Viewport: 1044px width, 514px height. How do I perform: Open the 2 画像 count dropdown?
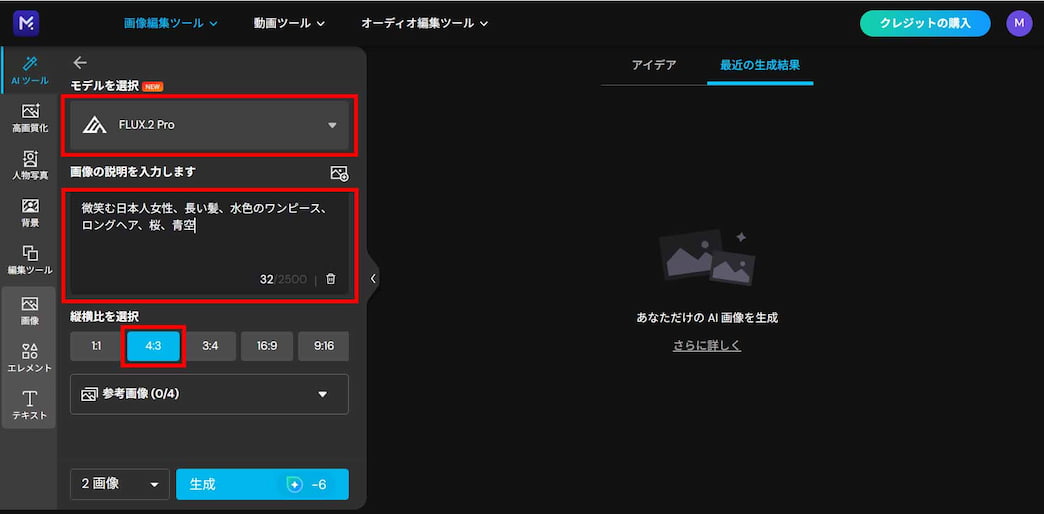click(121, 484)
